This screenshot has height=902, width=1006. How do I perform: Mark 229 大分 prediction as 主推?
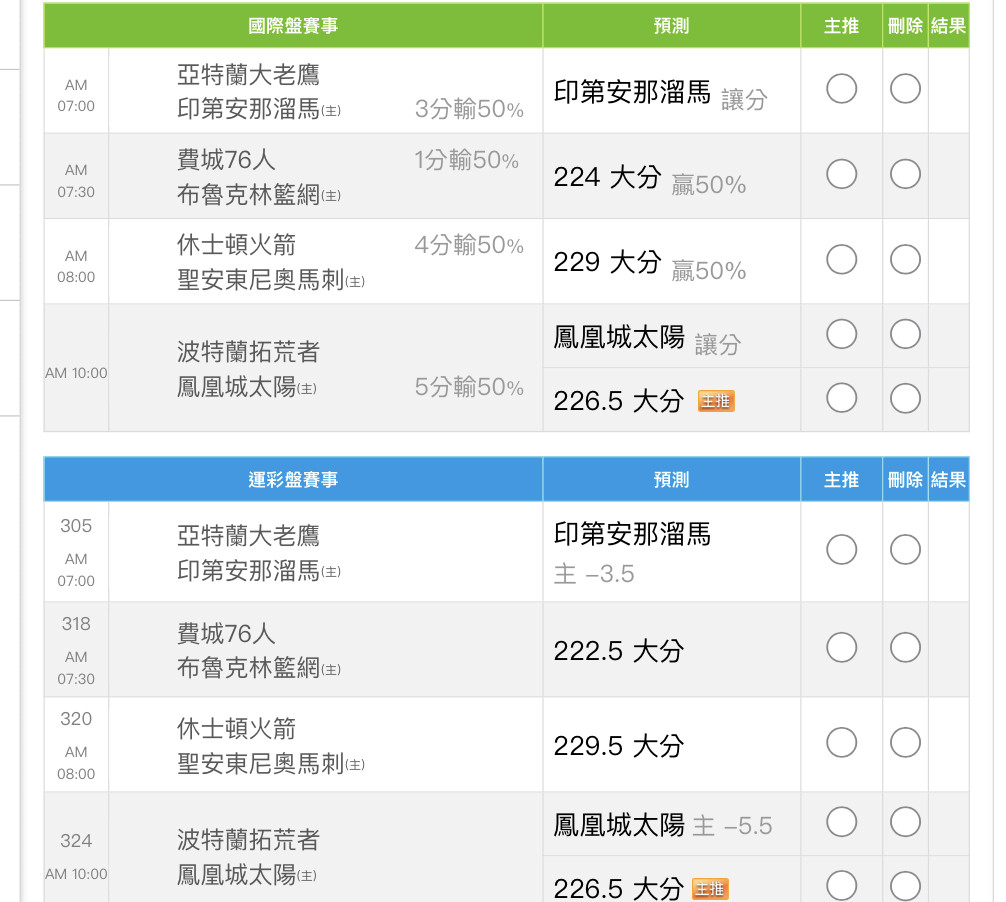[x=841, y=259]
